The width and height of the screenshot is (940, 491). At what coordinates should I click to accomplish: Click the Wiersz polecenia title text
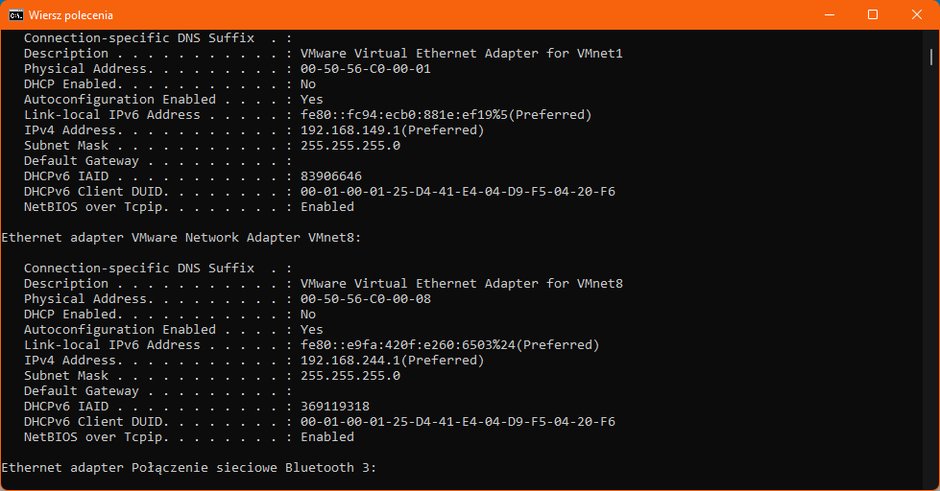(x=71, y=15)
